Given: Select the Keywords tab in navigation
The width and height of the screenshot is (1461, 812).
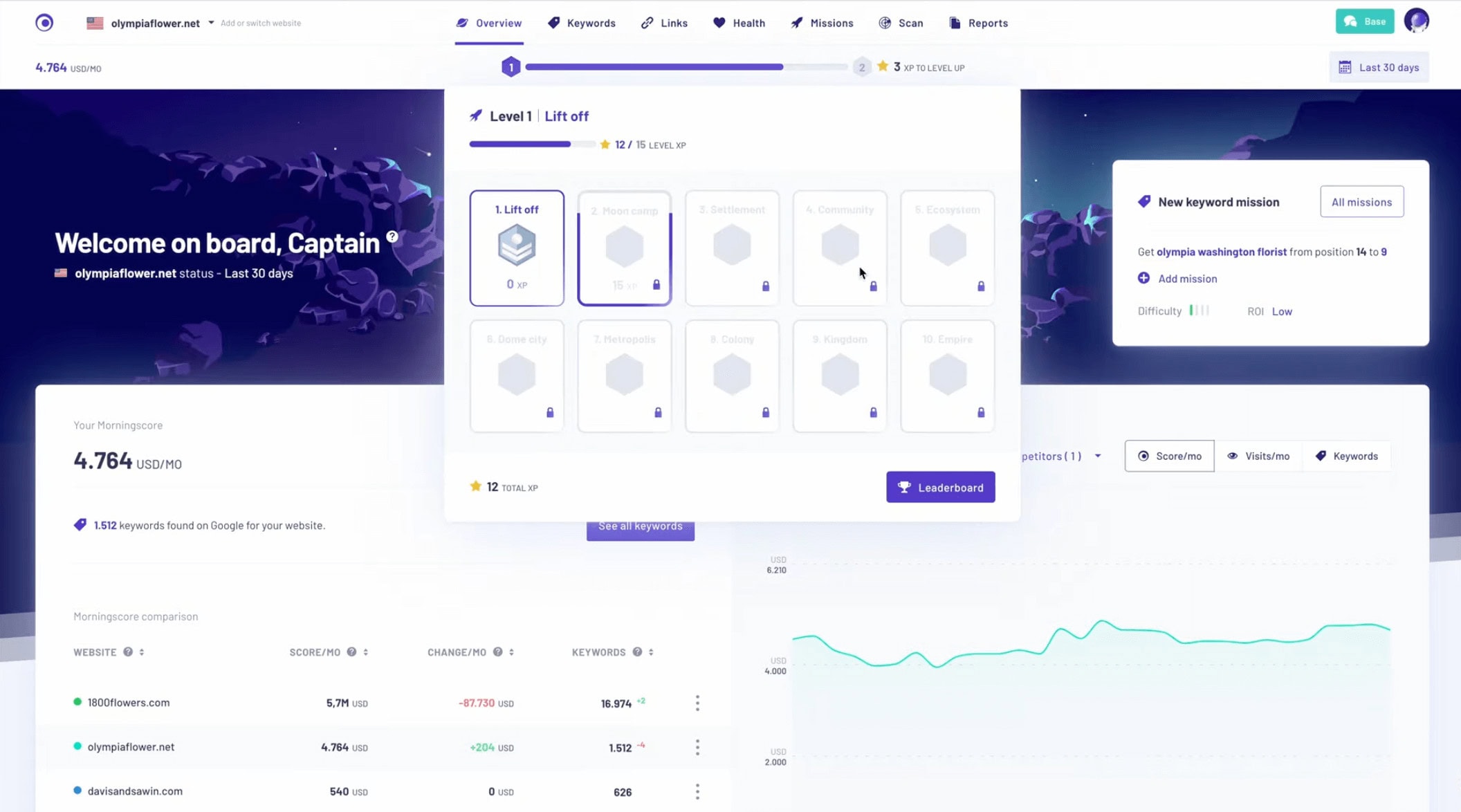Looking at the screenshot, I should coord(591,22).
